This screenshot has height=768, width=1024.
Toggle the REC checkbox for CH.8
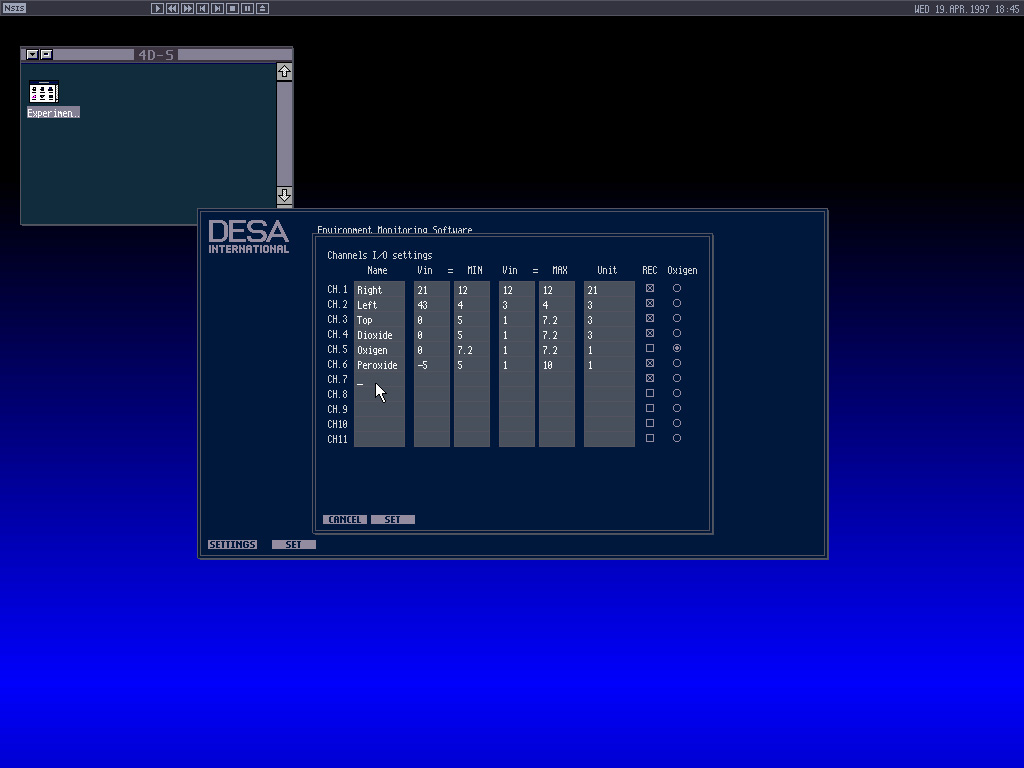pos(650,394)
